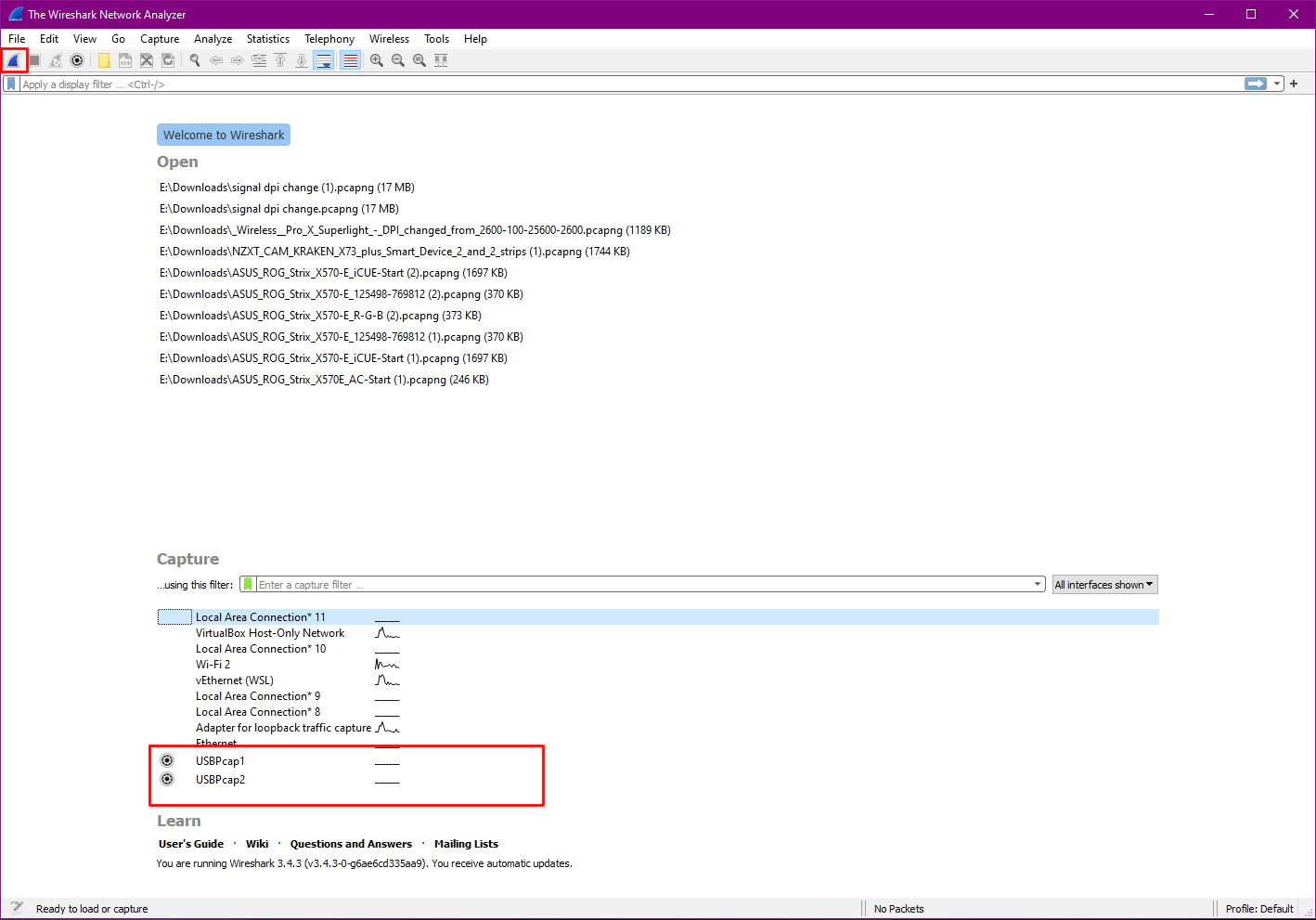
Task: Open the All interfaces shown dropdown
Action: click(1104, 585)
